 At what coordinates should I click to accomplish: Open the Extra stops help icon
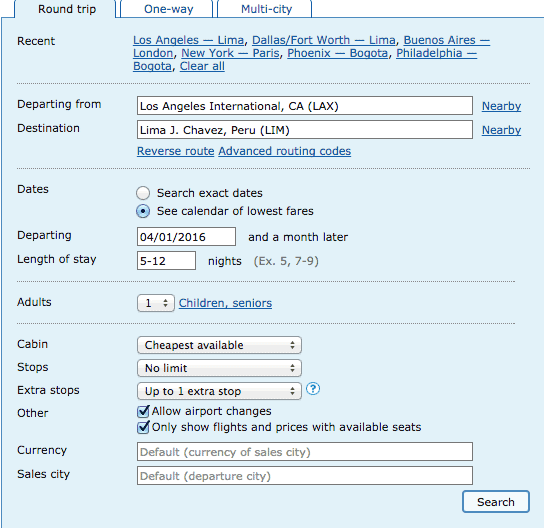pyautogui.click(x=313, y=389)
